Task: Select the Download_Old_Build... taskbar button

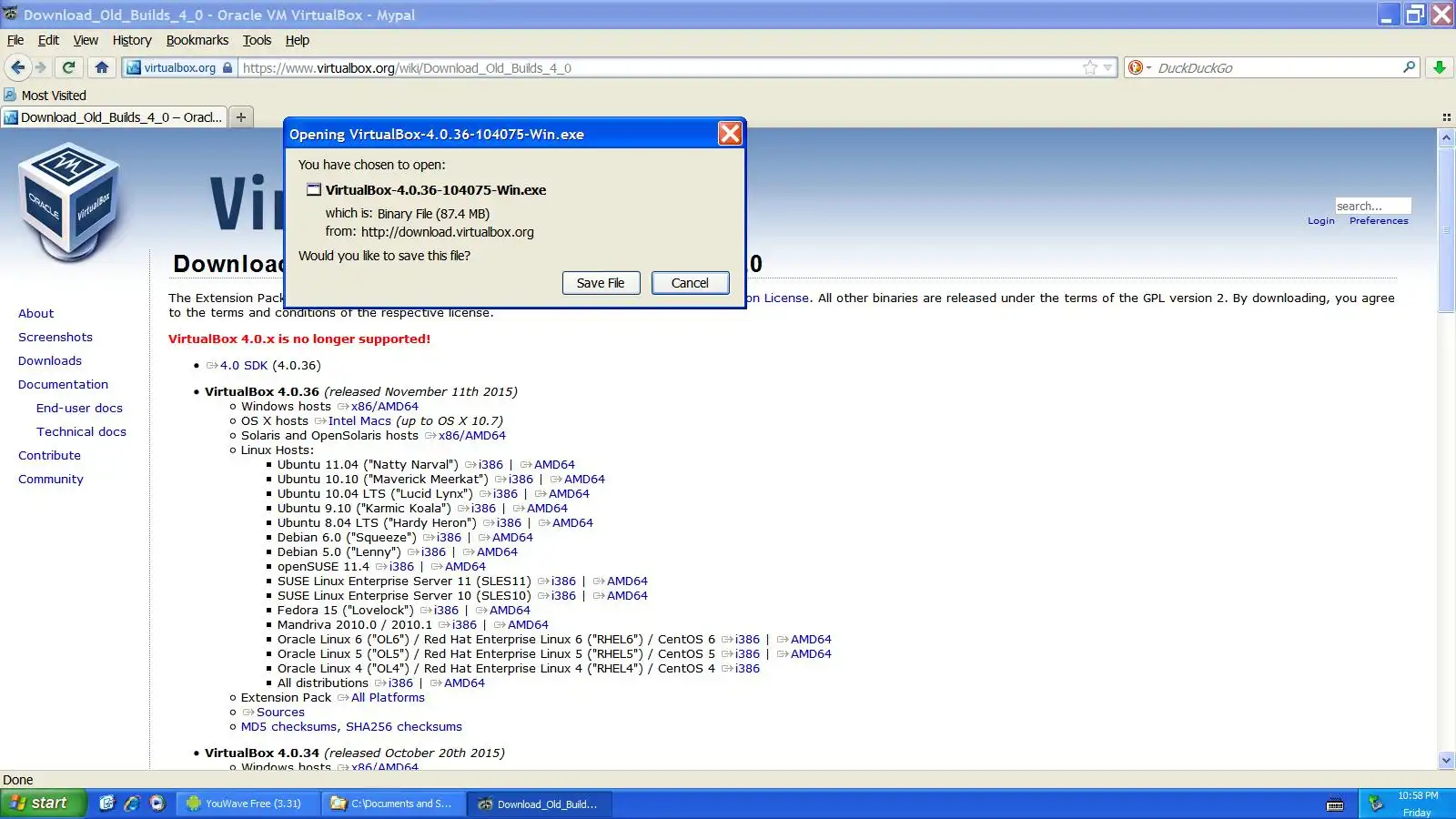Action: (x=539, y=804)
